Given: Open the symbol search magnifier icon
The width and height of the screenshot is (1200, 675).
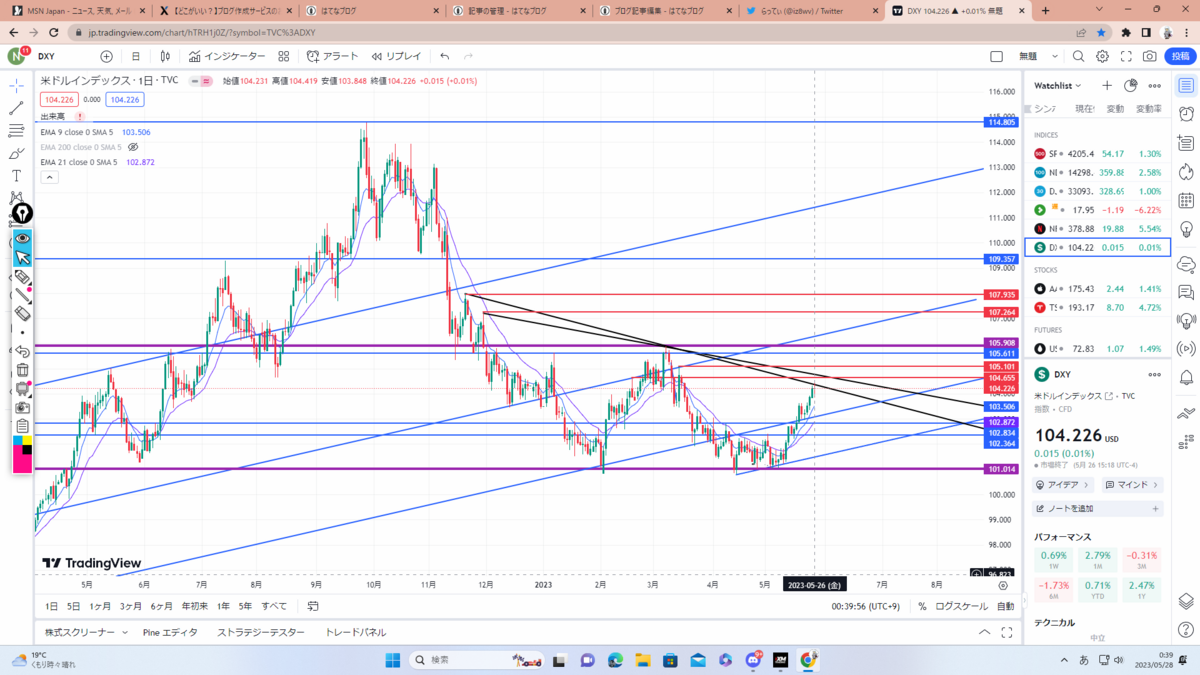Looking at the screenshot, I should [x=1078, y=57].
